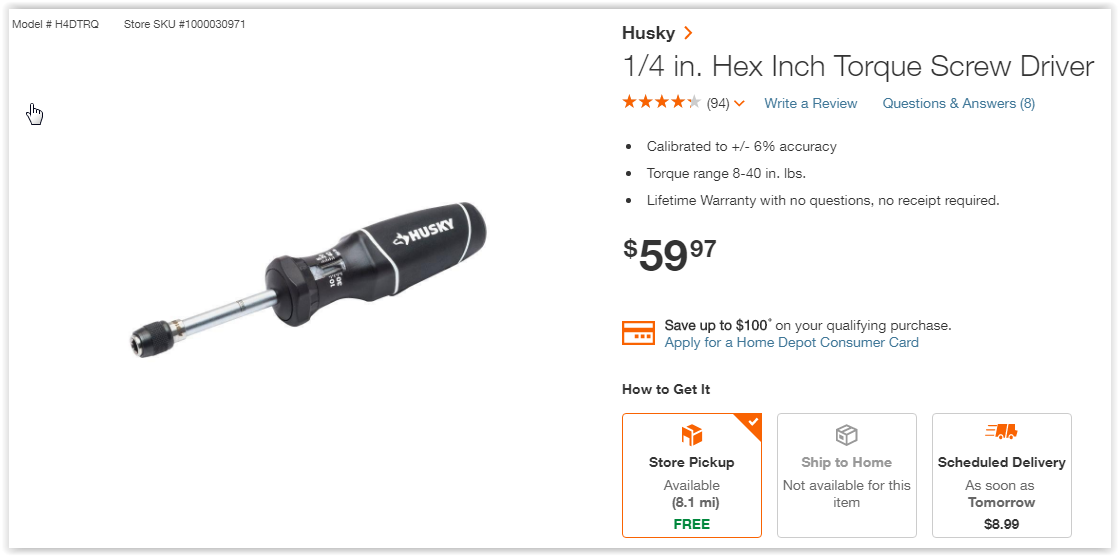Image resolution: width=1119 pixels, height=556 pixels.
Task: Click the Store SKU number text
Action: pyautogui.click(x=185, y=24)
